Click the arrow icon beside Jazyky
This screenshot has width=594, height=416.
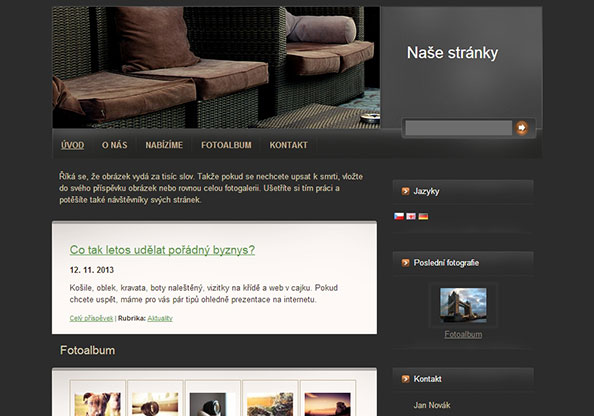[x=405, y=191]
